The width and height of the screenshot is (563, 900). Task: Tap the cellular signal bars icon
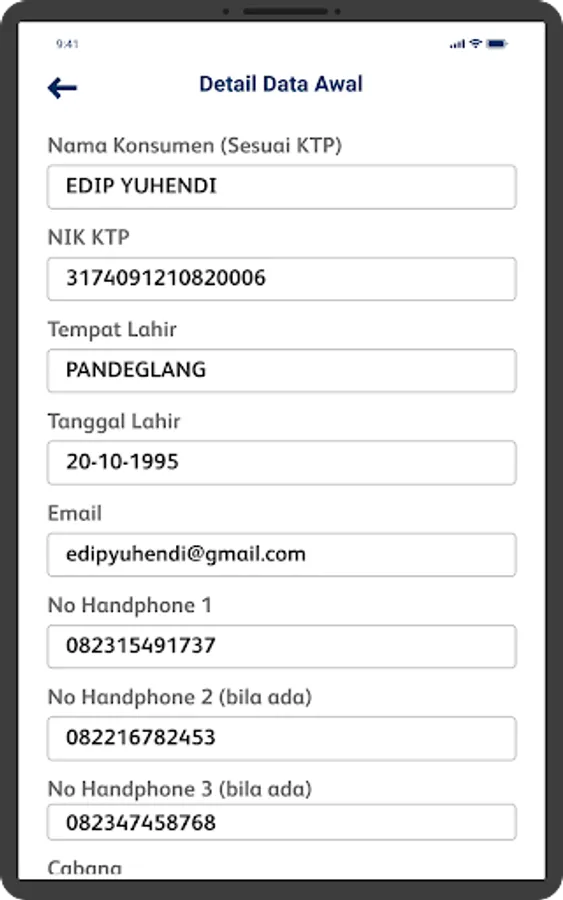coord(457,44)
